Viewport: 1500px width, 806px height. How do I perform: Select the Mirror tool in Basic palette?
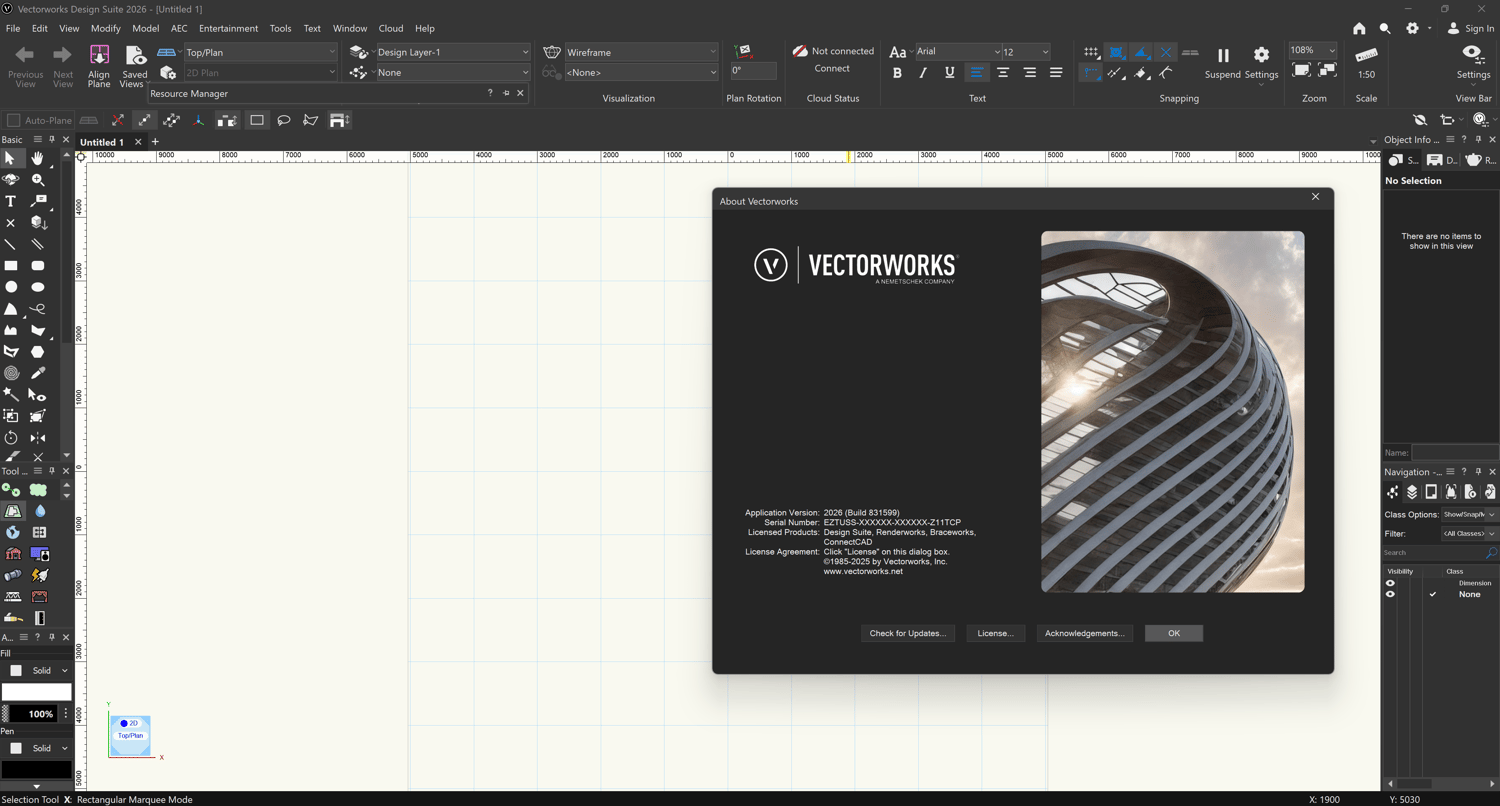coord(38,438)
